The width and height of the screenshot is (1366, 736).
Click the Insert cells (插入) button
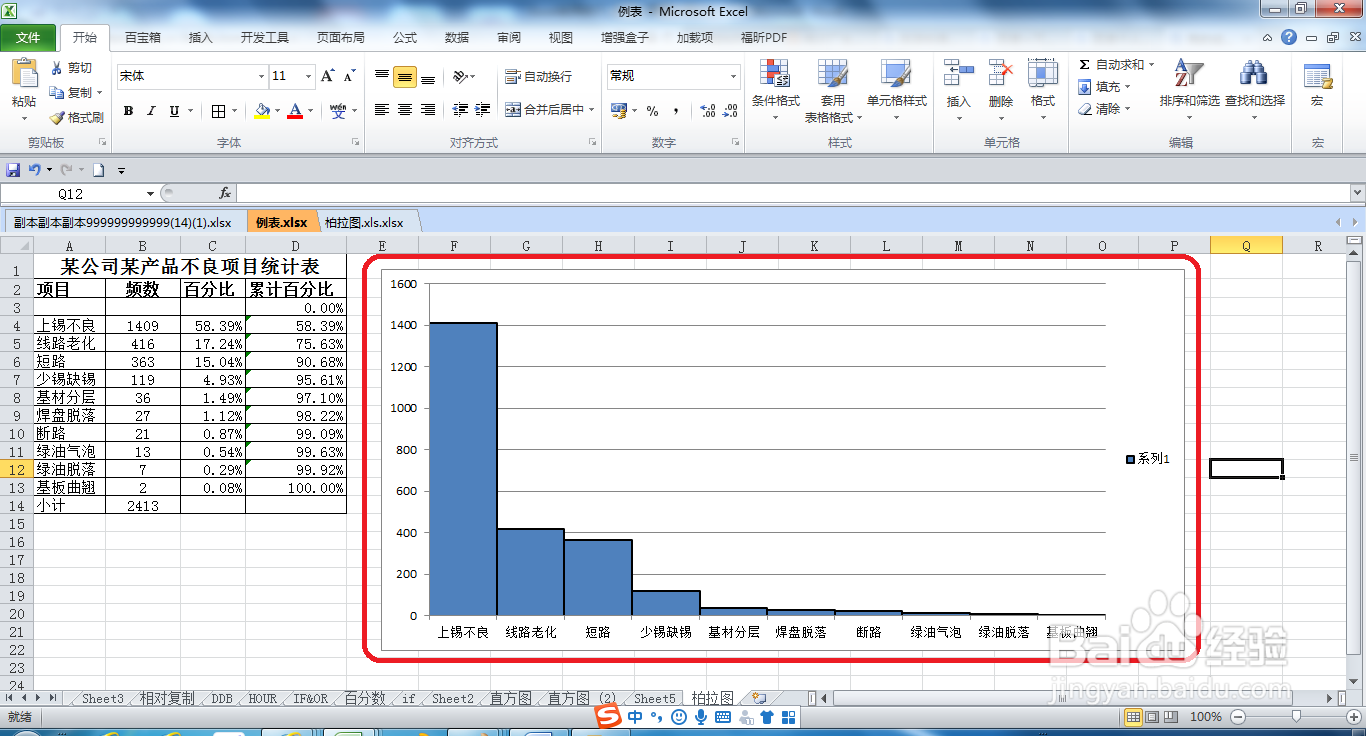(958, 89)
